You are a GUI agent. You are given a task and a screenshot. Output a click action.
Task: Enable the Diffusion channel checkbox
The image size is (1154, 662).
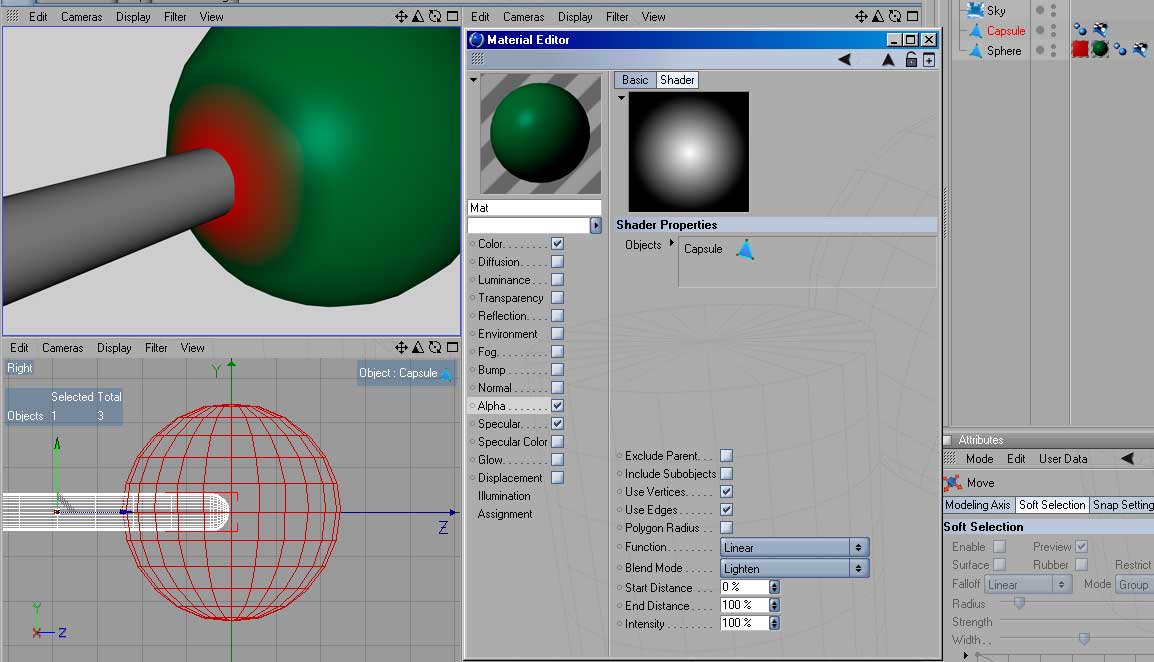tap(557, 261)
